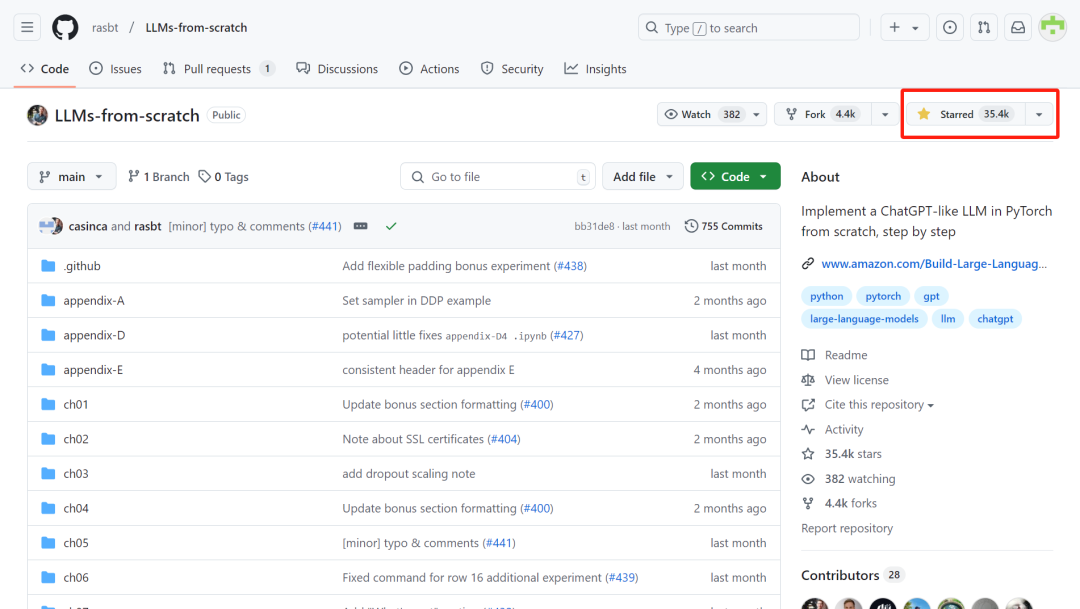The image size is (1080, 609).
Task: Switch to the Code tab
Action: [45, 69]
